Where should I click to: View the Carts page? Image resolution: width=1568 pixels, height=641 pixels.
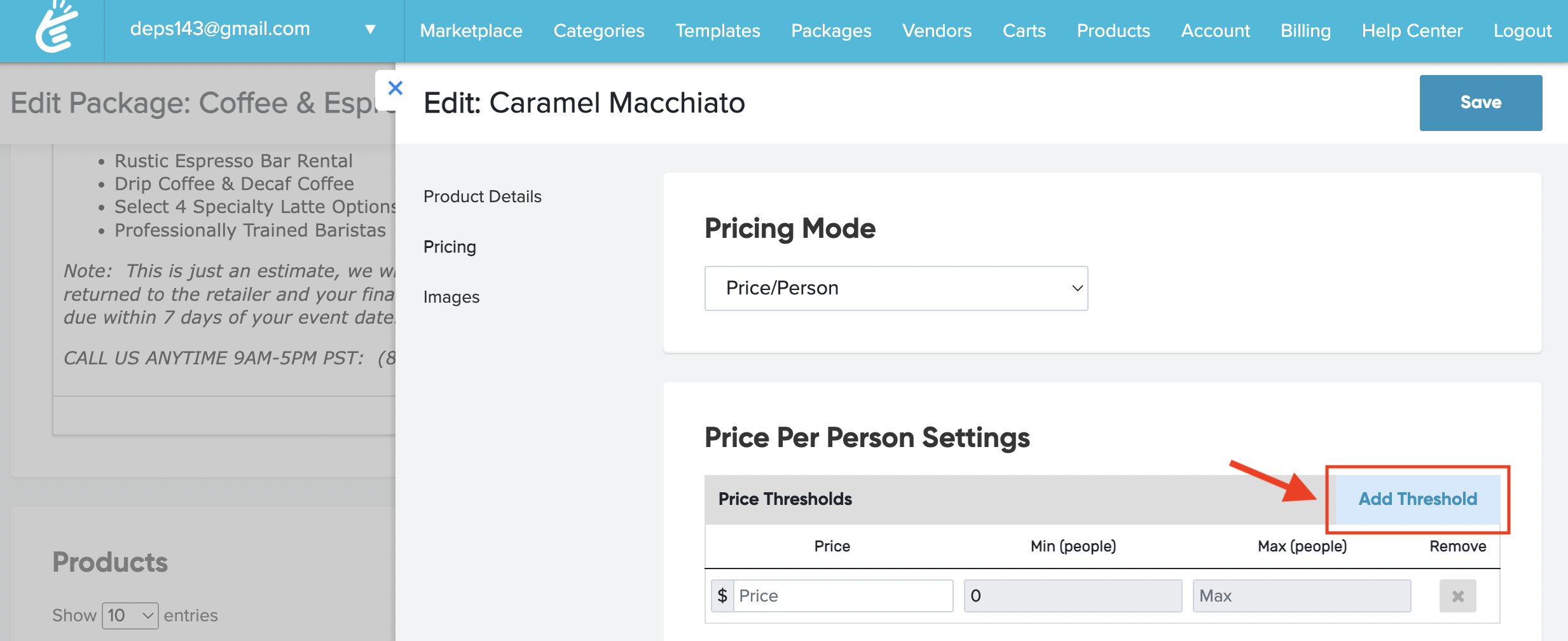(x=1024, y=31)
